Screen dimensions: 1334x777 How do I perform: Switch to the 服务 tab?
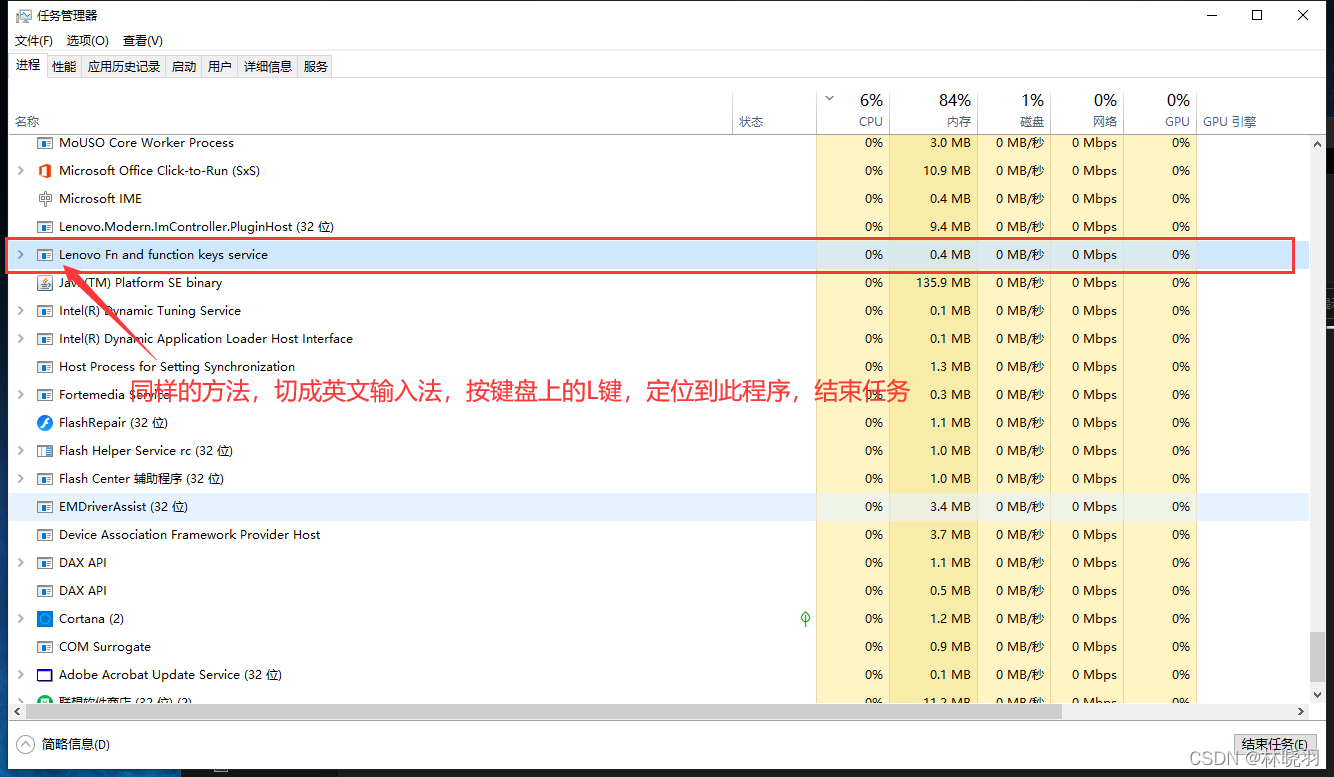pos(316,67)
